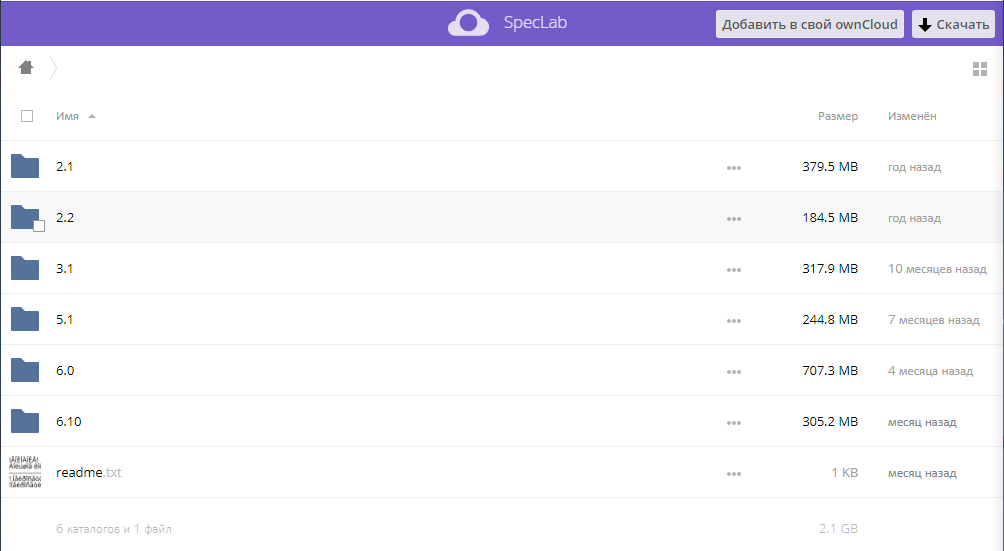Open folder named 6.0
Viewport: 1004px width, 551px height.
[65, 371]
